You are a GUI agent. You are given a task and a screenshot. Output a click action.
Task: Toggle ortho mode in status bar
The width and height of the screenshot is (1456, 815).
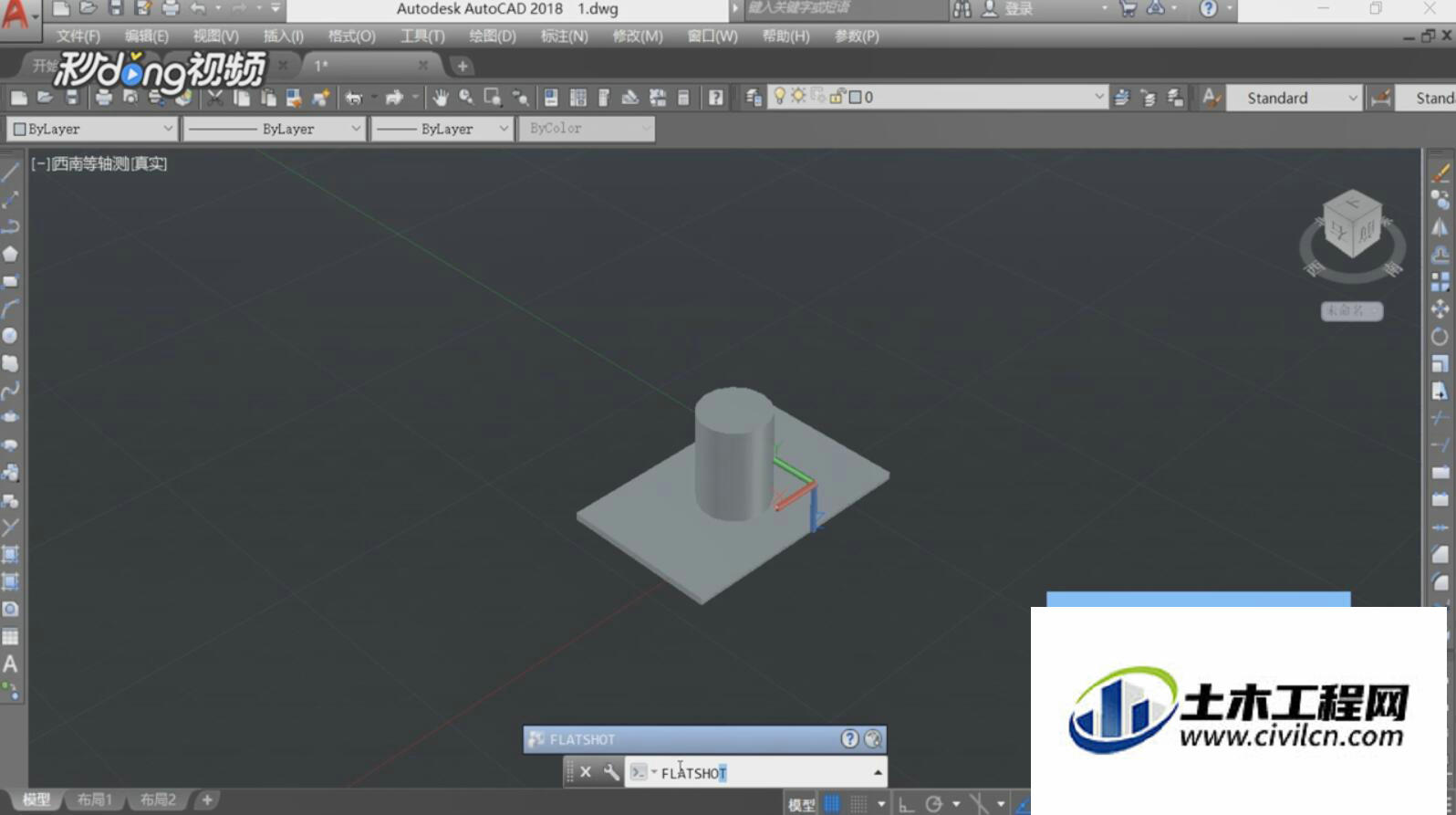[x=906, y=804]
